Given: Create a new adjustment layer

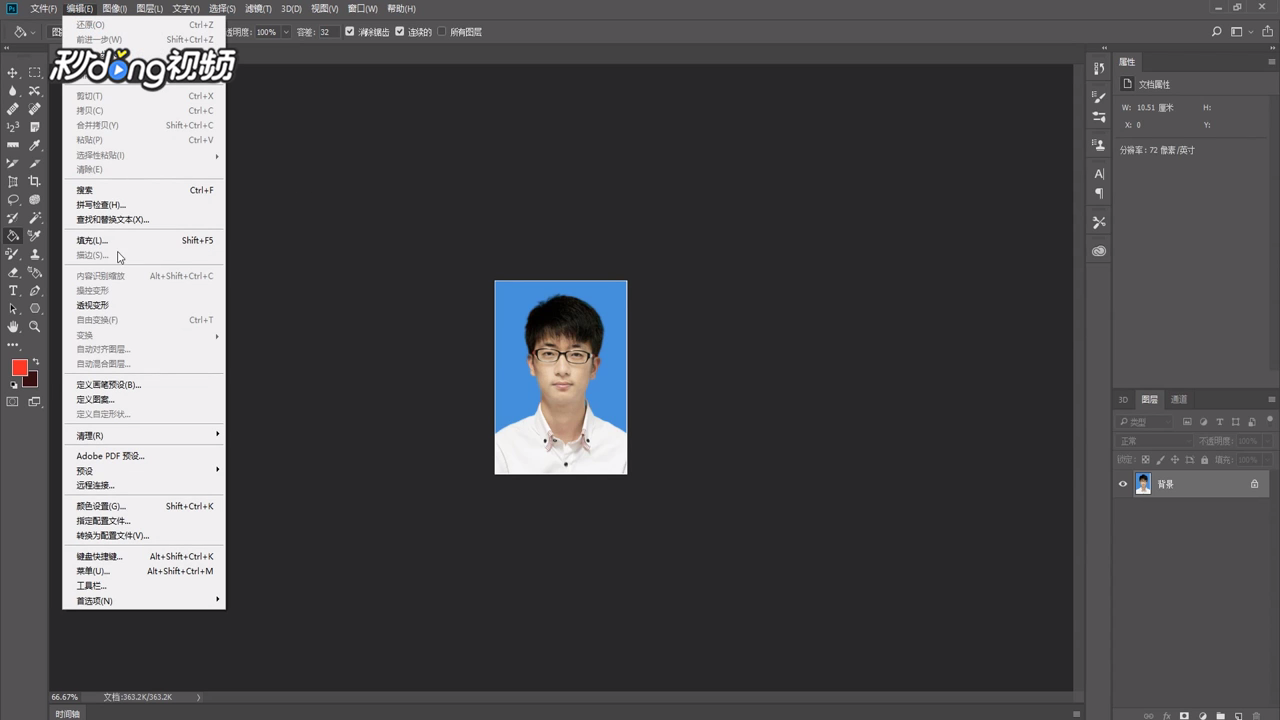Looking at the screenshot, I should [x=1203, y=716].
